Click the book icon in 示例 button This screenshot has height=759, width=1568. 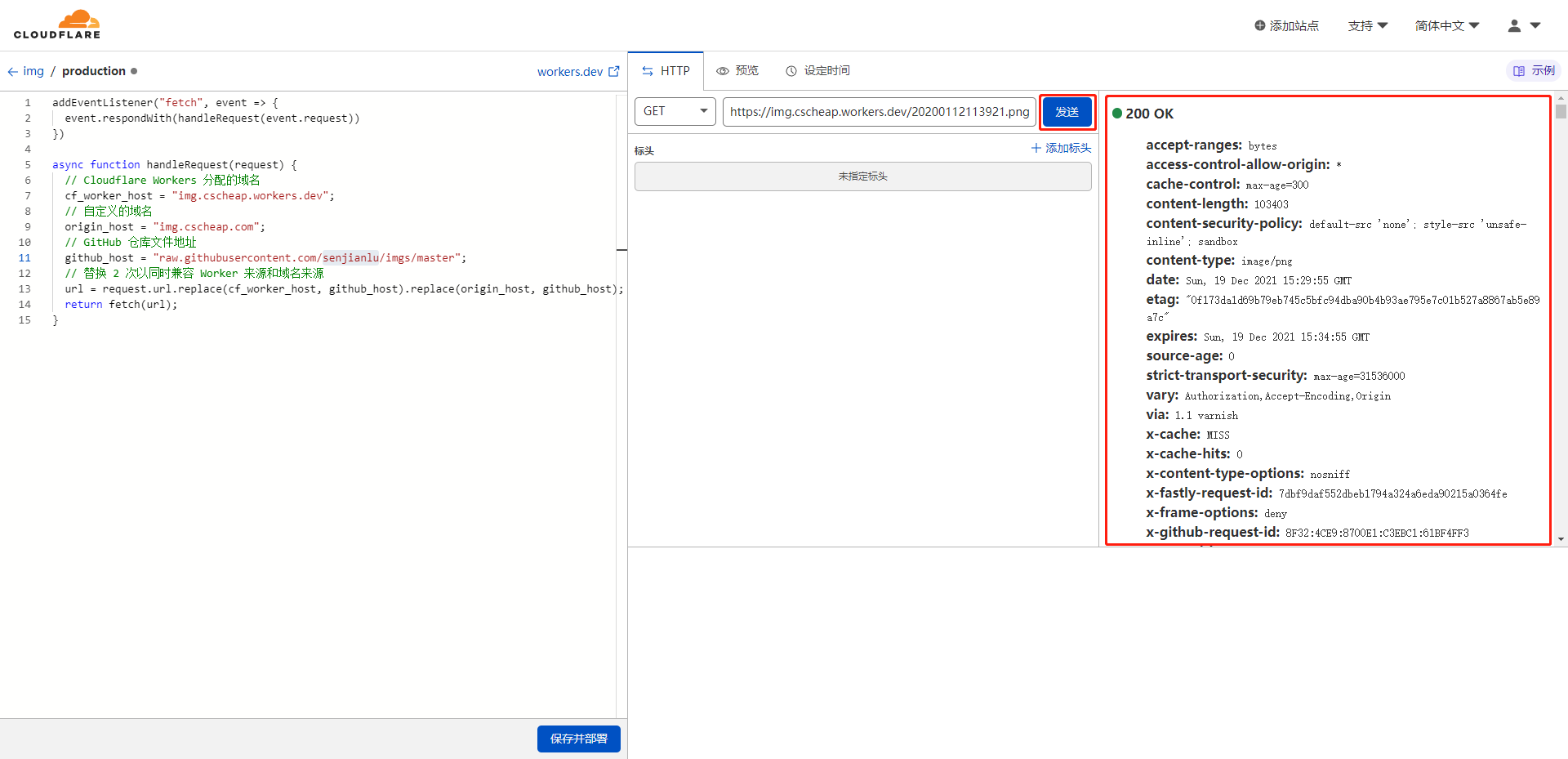1519,71
